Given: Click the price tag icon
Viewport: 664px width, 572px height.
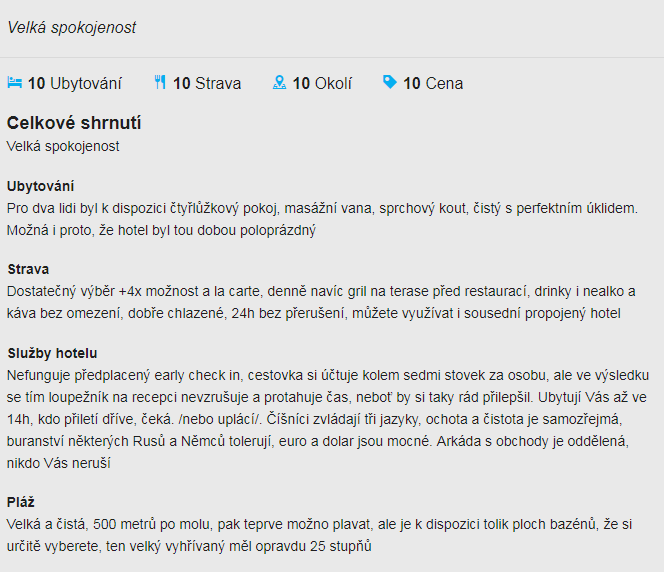Looking at the screenshot, I should 390,83.
